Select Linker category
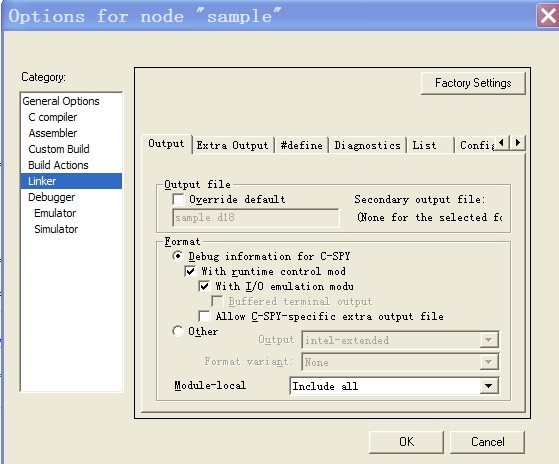The width and height of the screenshot is (559, 464). [71, 181]
